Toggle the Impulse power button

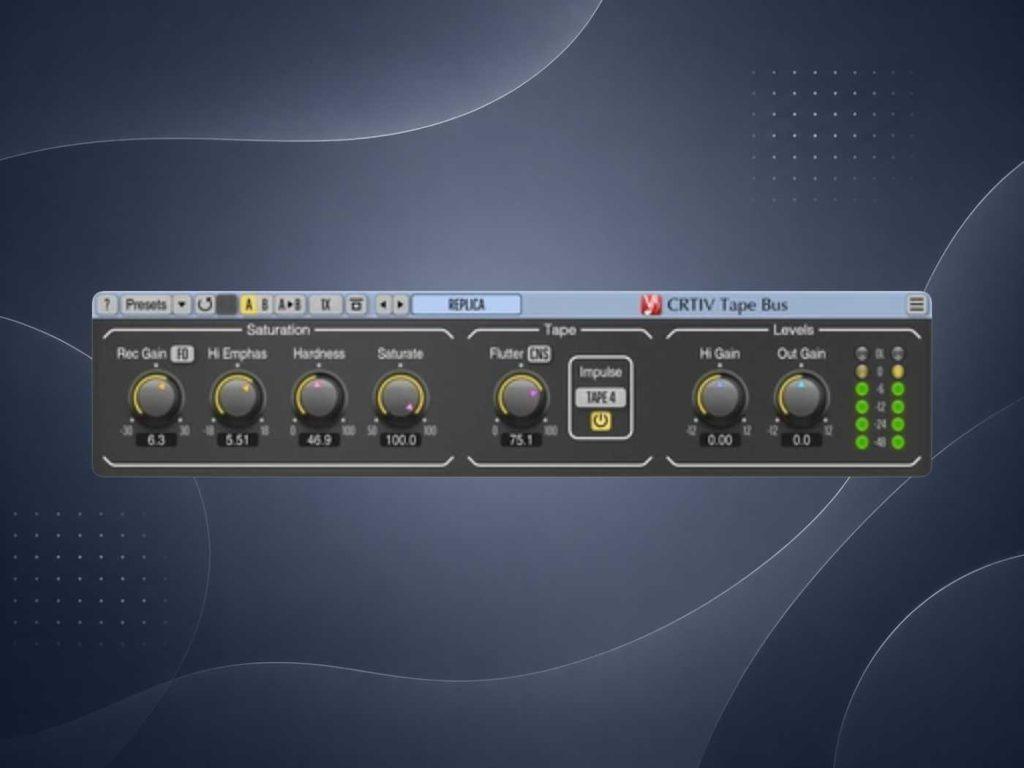pyautogui.click(x=600, y=421)
